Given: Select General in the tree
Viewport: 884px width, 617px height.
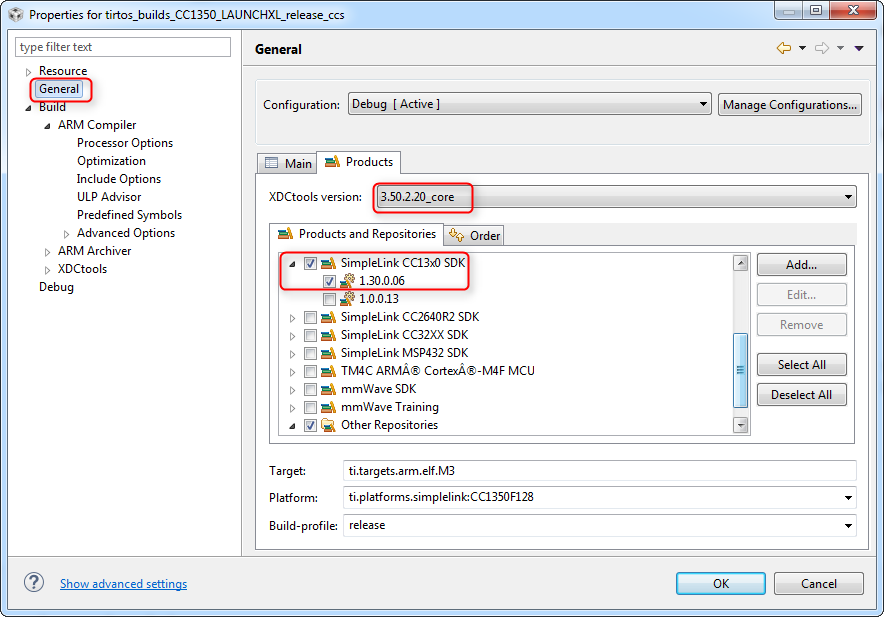Looking at the screenshot, I should tap(59, 89).
